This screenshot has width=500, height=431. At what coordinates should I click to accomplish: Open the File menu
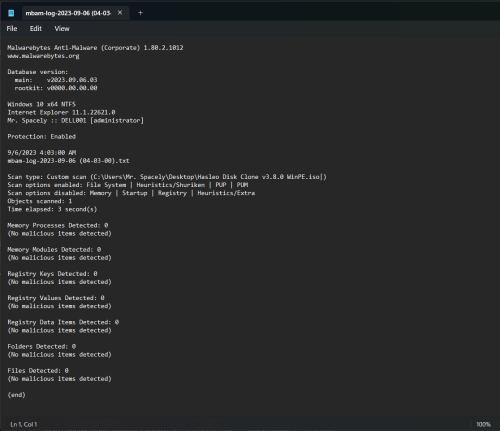click(12, 29)
